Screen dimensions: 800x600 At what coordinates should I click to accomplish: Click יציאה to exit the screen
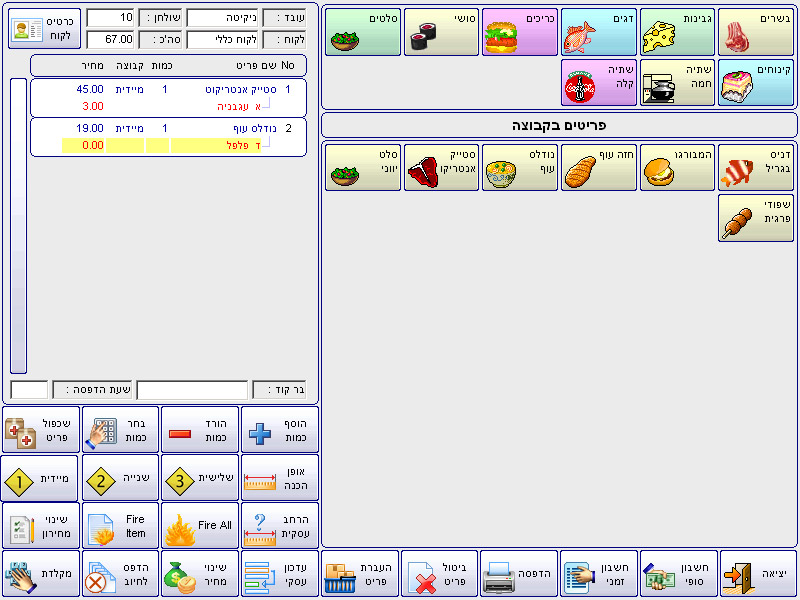point(757,574)
